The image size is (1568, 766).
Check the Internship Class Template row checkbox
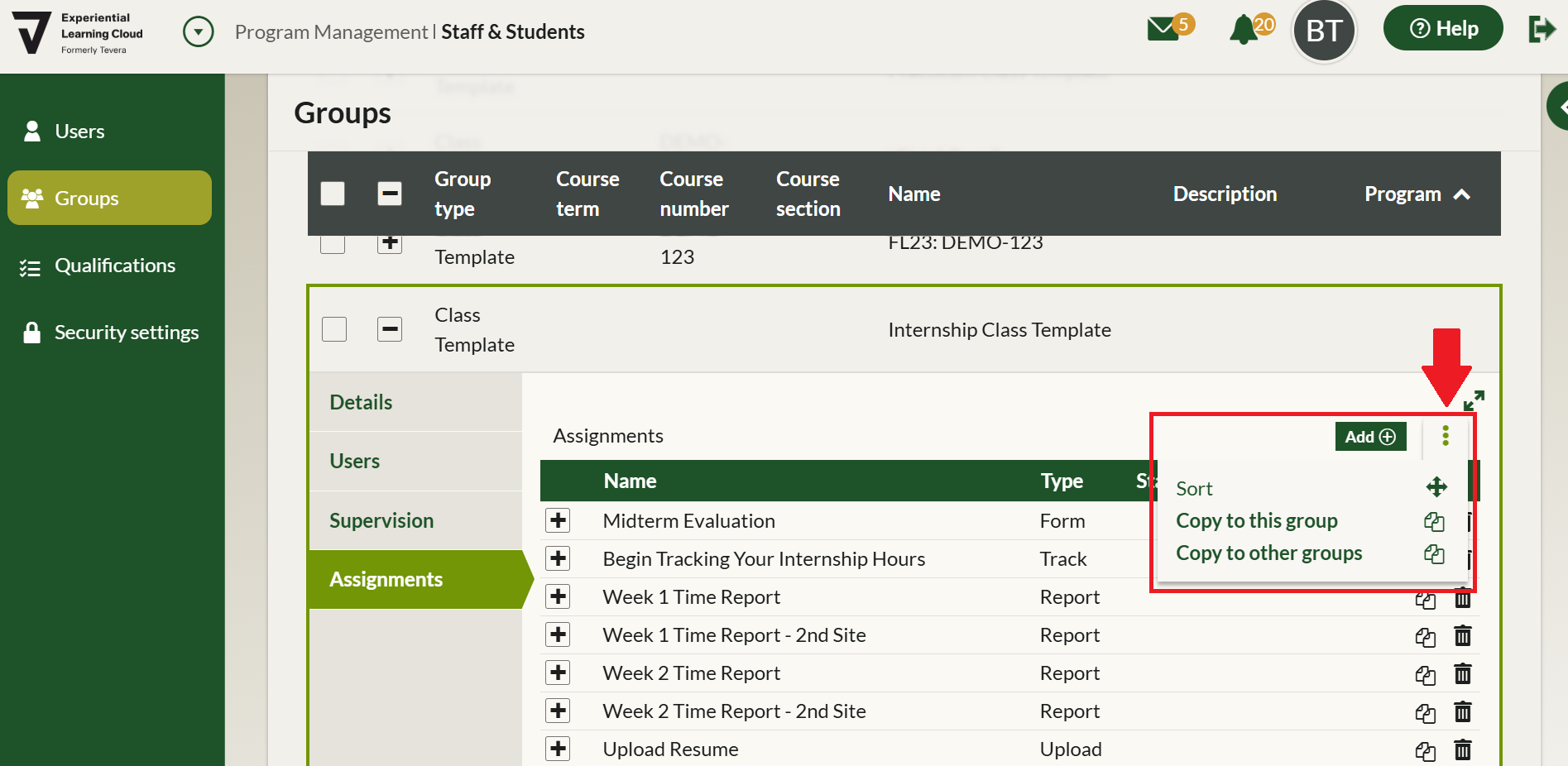click(x=334, y=329)
